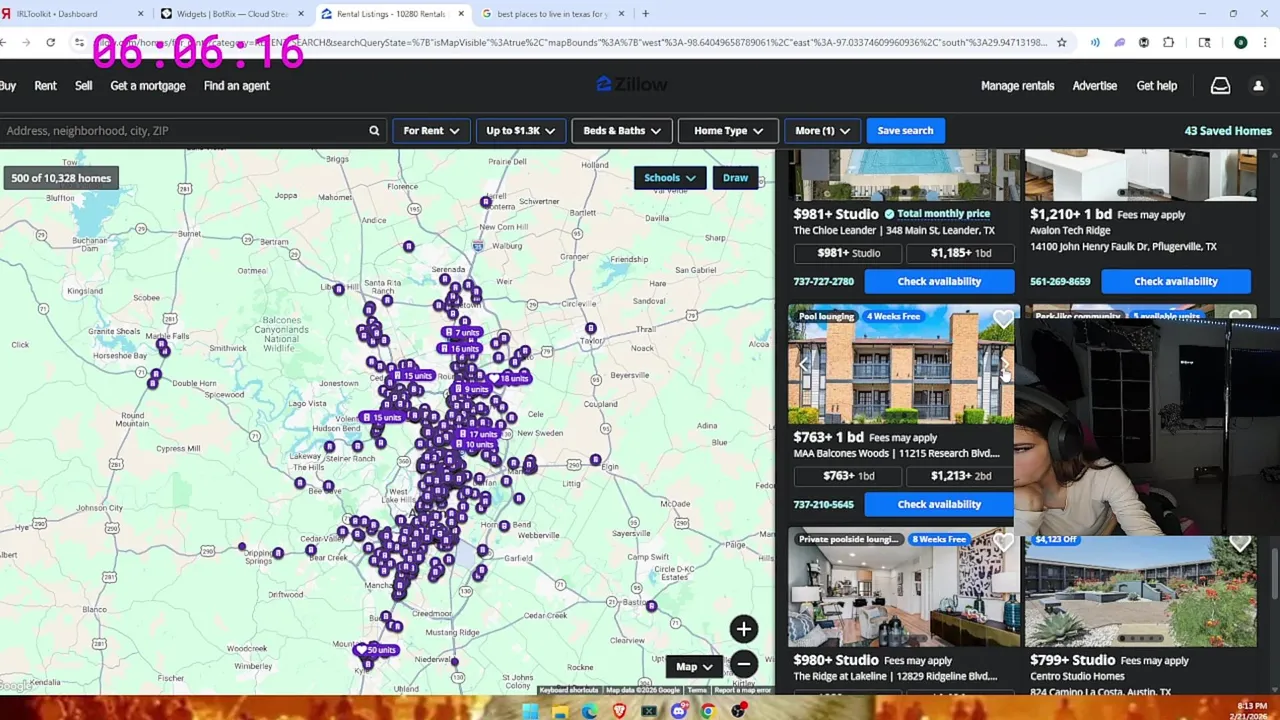Switch to Widgets BotRix tab
Image resolution: width=1280 pixels, height=720 pixels.
(x=232, y=14)
